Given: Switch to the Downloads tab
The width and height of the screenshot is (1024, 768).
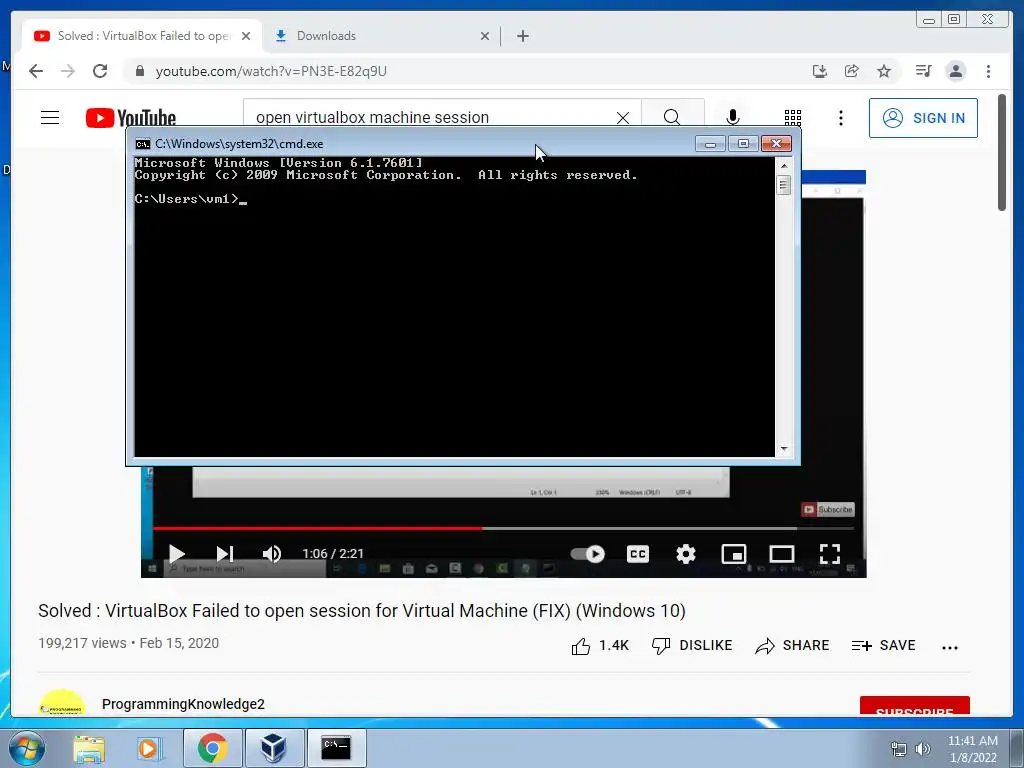Looking at the screenshot, I should pos(382,36).
